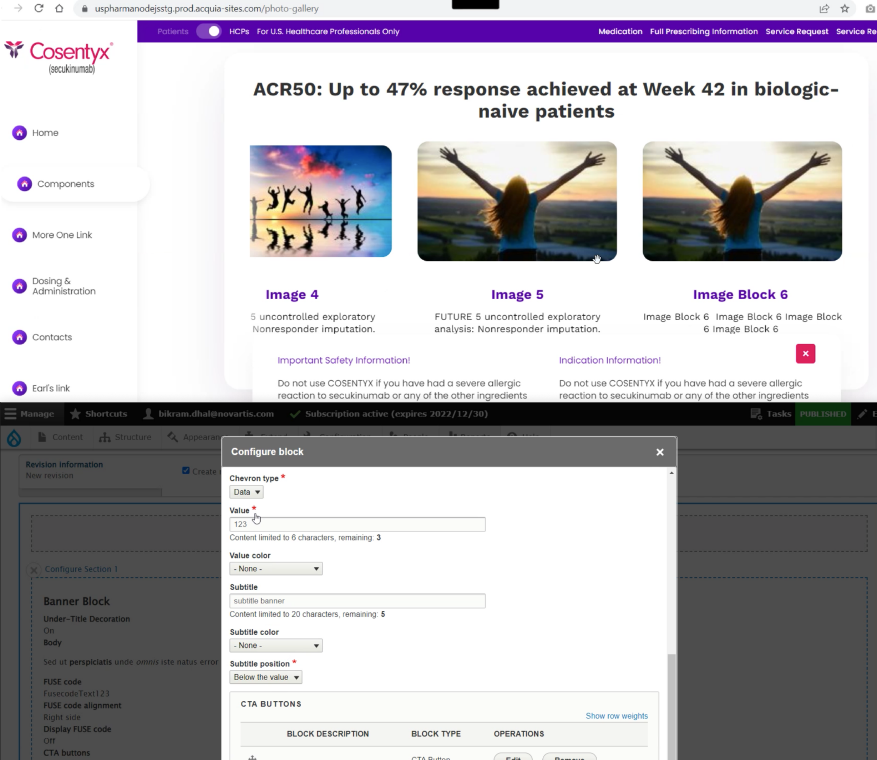Open Service Request in top navigation
Image resolution: width=877 pixels, height=760 pixels.
tap(796, 31)
